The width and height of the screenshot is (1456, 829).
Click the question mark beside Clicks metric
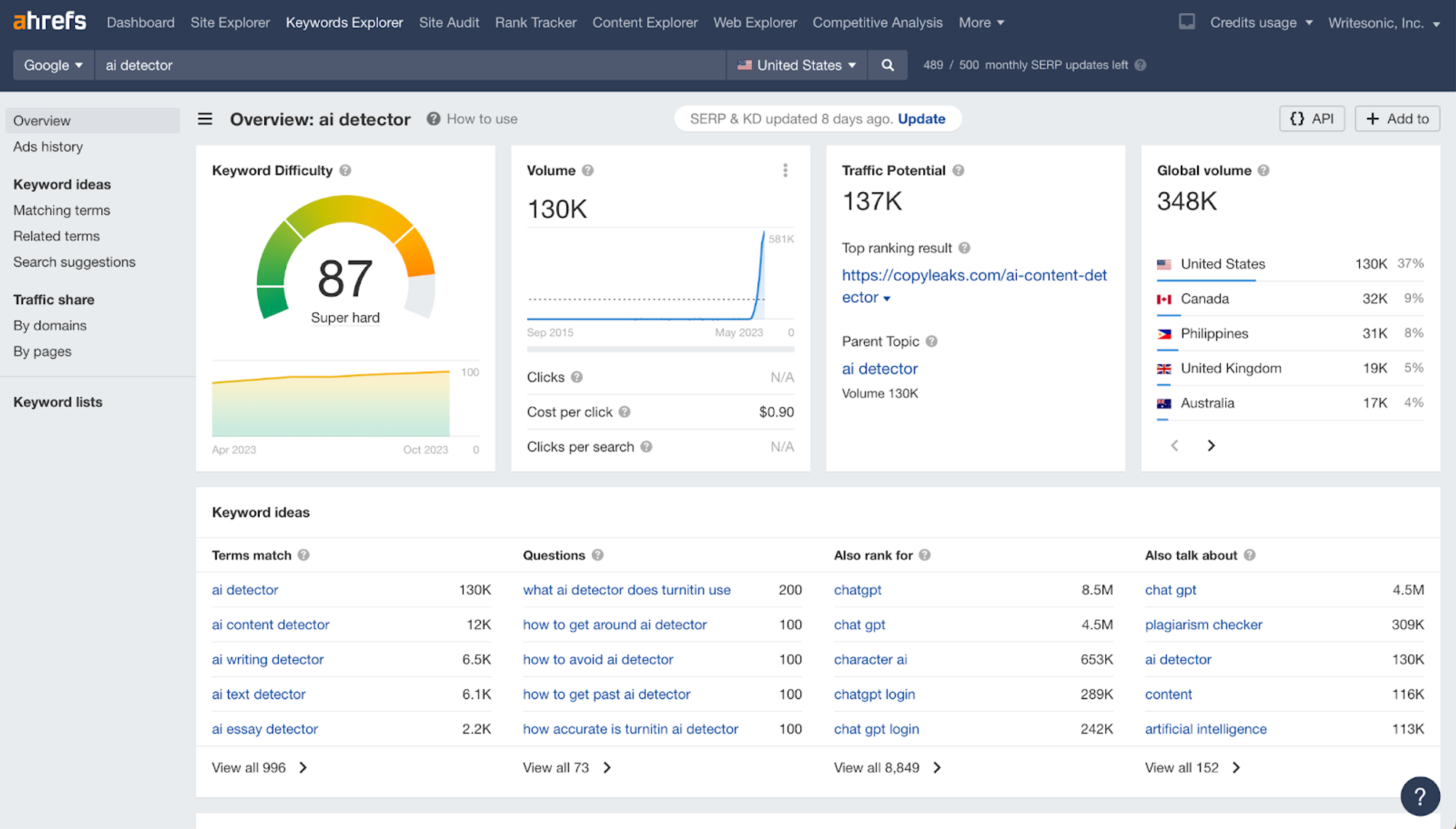click(x=576, y=377)
